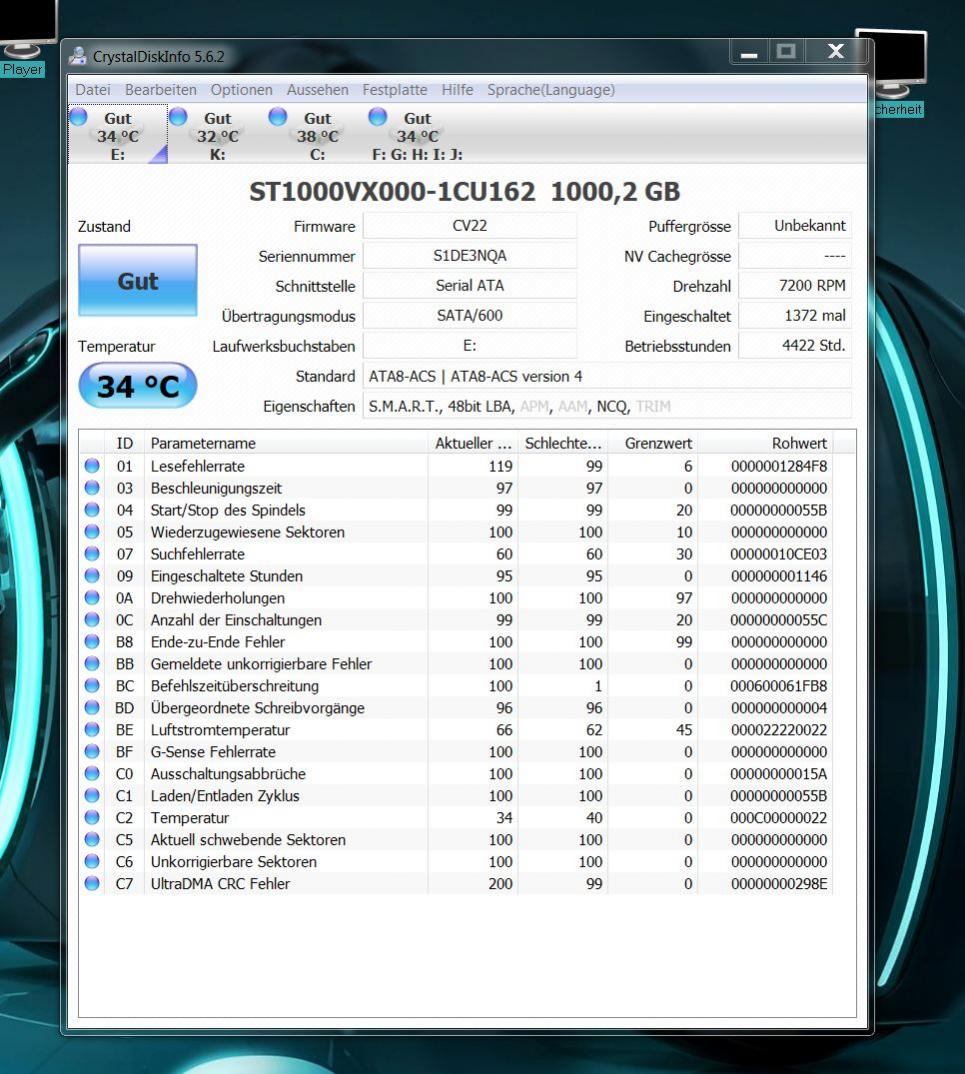Click the Firmware value CV22
This screenshot has height=1074, width=965.
[x=470, y=226]
